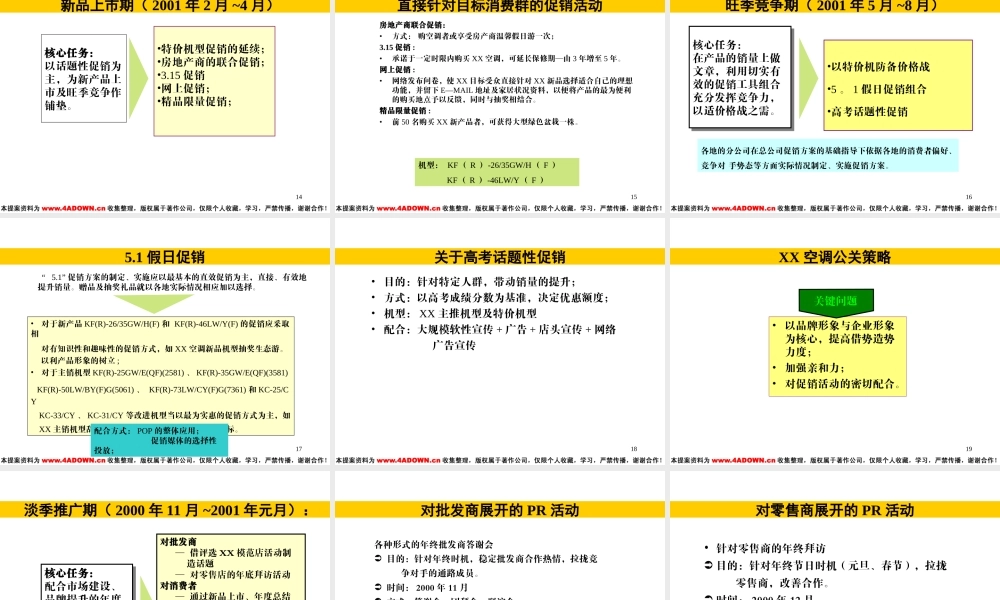Click the green 关键问题 callout shape
The height and width of the screenshot is (600, 1000).
[x=838, y=299]
